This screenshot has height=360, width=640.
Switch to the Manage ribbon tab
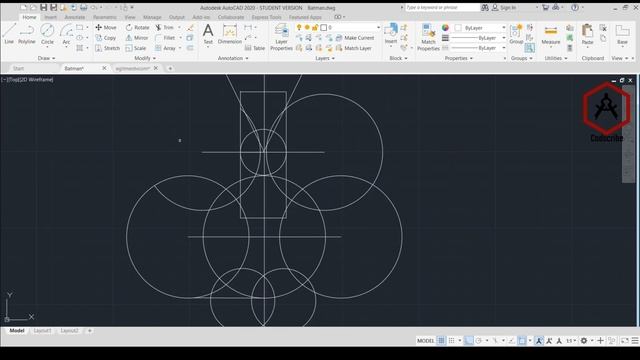click(x=152, y=17)
